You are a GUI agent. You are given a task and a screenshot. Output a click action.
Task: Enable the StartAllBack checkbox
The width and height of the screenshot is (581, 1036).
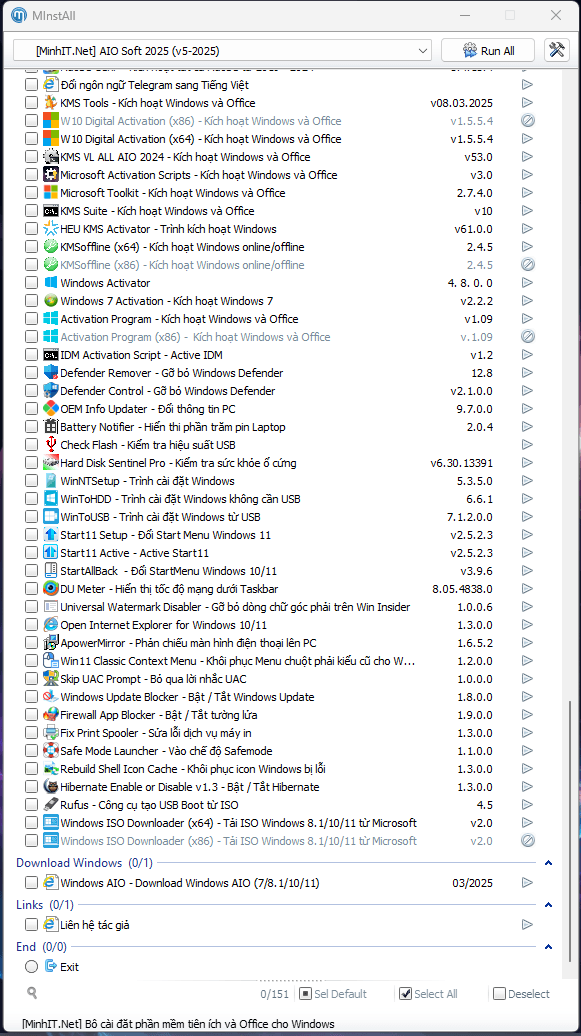coord(31,571)
